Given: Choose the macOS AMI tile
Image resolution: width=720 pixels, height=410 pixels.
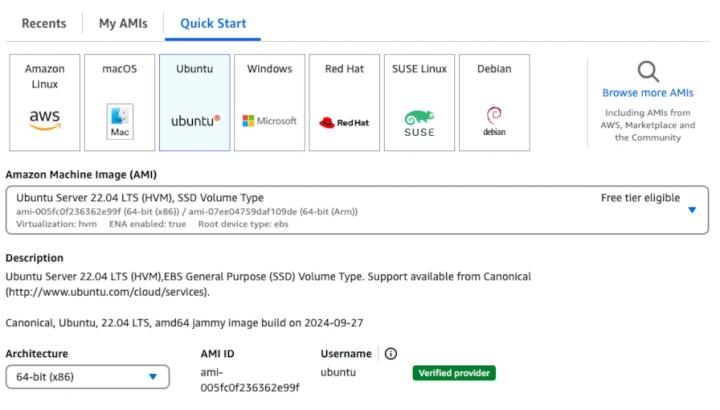Looking at the screenshot, I should (119, 102).
